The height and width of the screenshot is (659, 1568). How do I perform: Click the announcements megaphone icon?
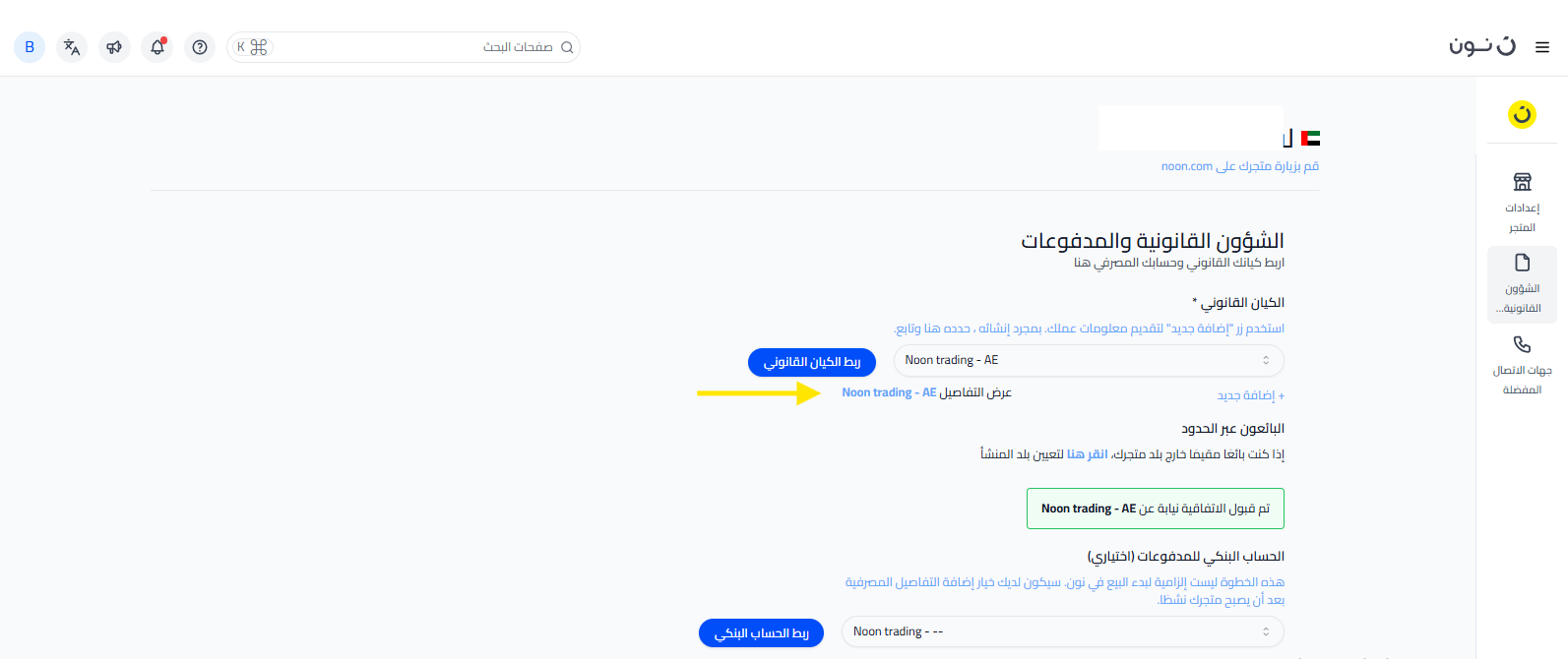(x=114, y=47)
